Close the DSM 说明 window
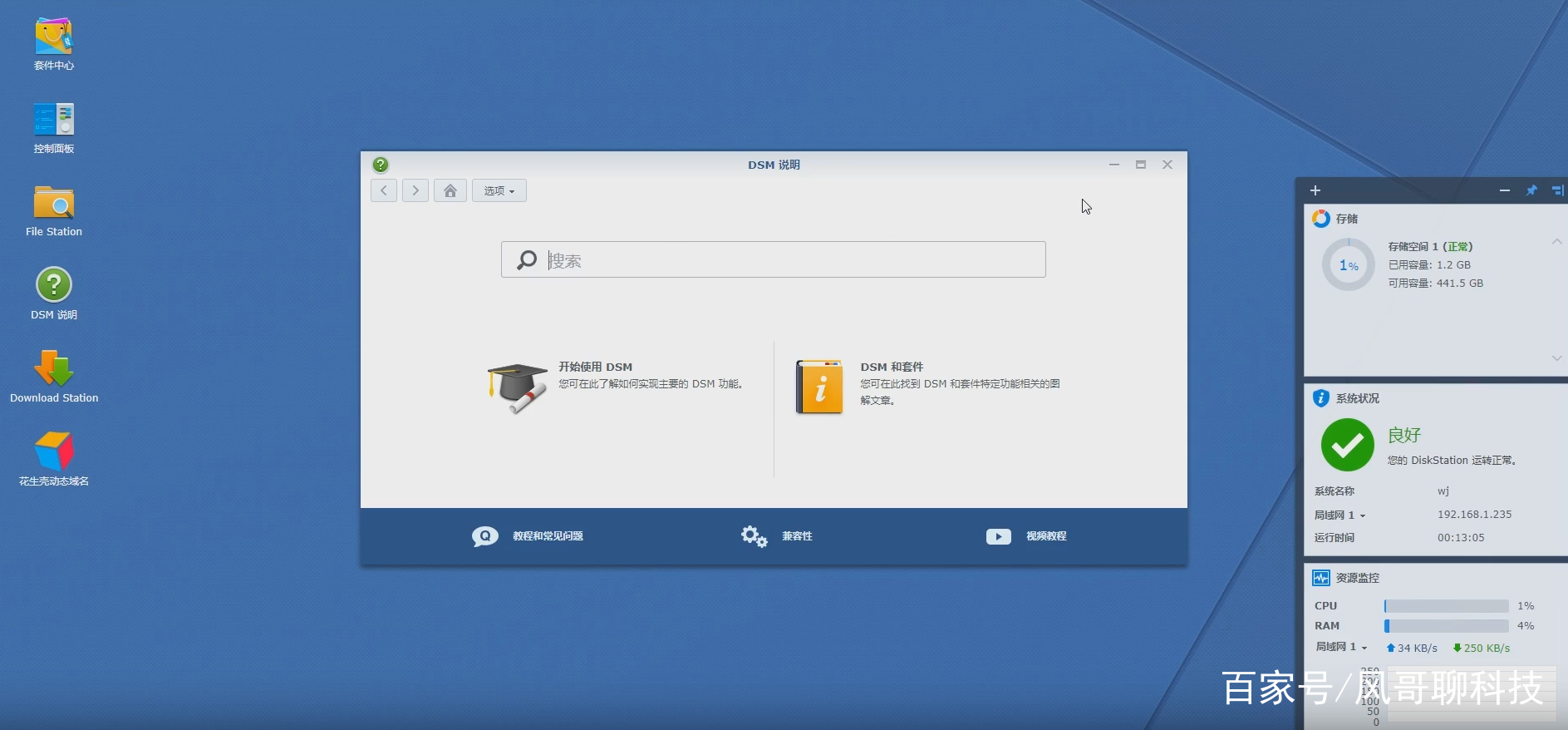 [1167, 165]
